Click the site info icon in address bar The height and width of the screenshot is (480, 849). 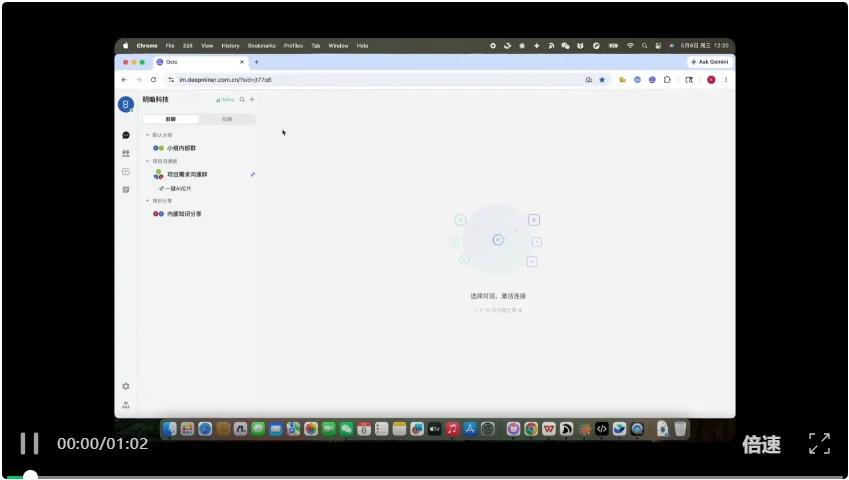[x=171, y=80]
